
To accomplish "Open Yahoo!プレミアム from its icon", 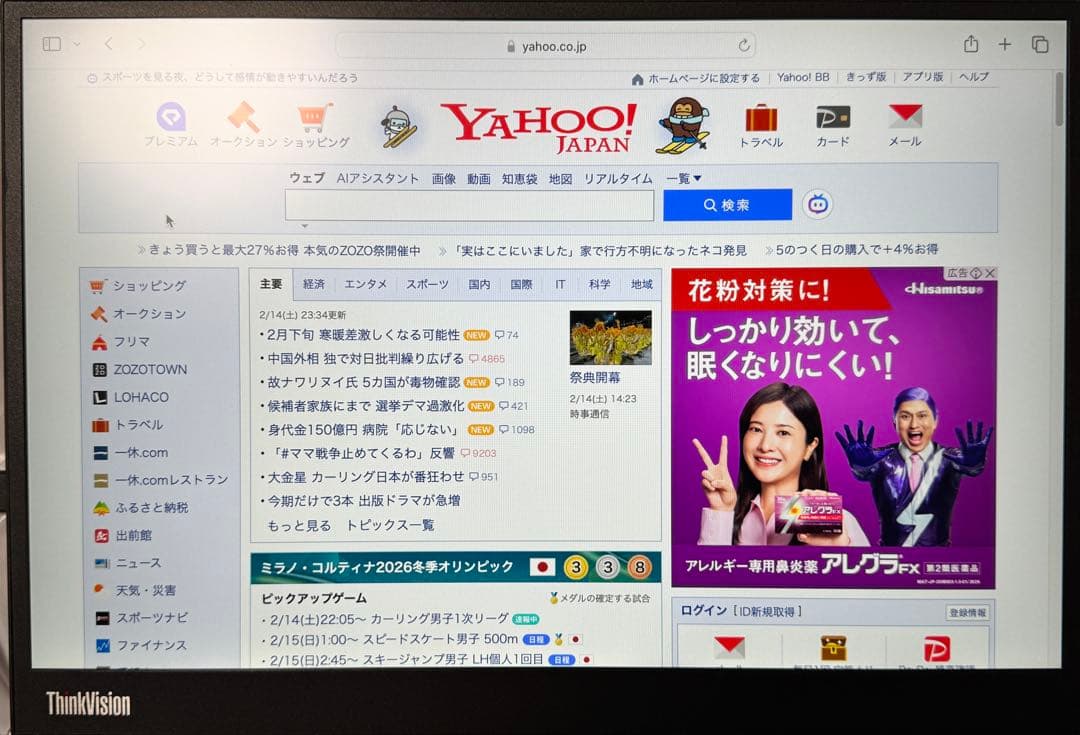I will (x=170, y=120).
